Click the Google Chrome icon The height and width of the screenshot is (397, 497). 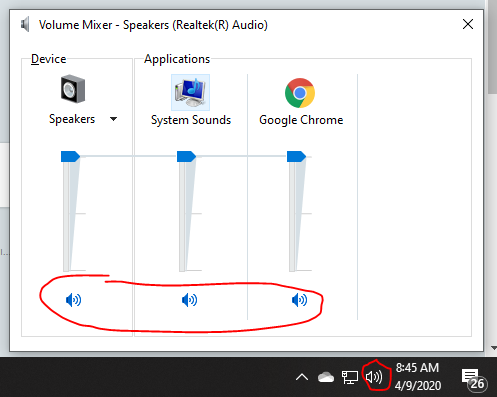[x=300, y=93]
